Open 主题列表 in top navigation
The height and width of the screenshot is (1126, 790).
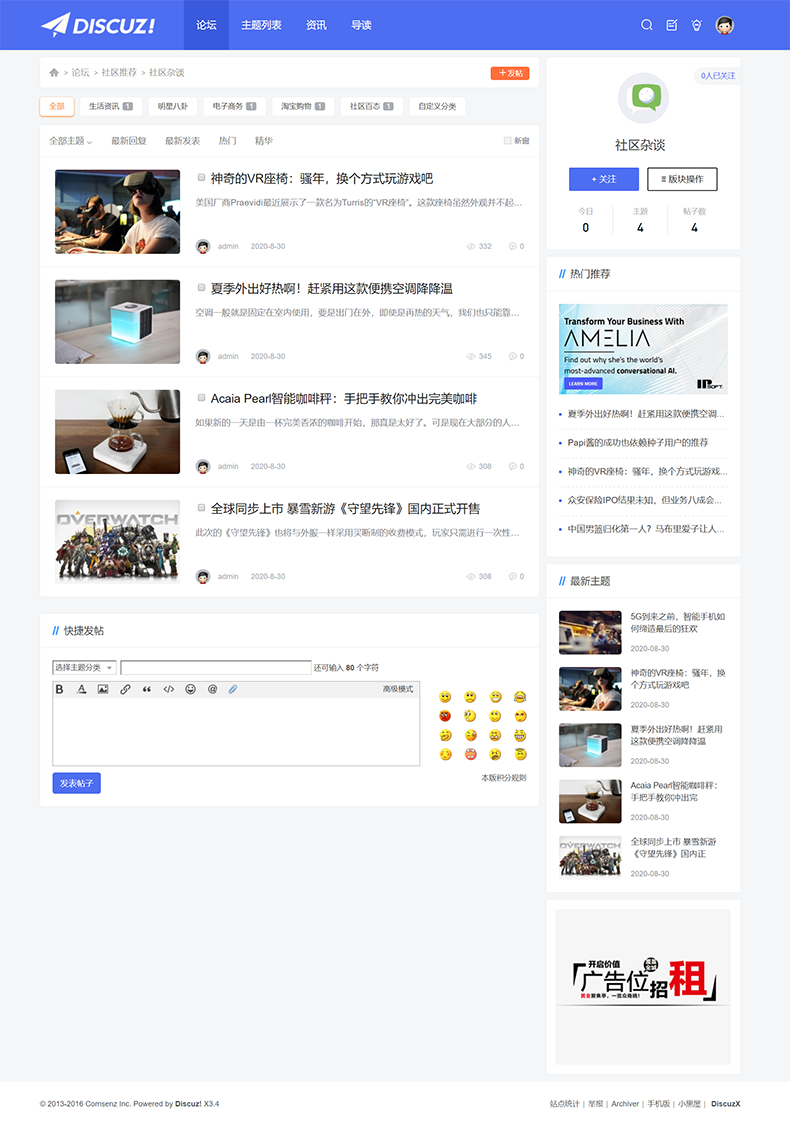[x=261, y=25]
